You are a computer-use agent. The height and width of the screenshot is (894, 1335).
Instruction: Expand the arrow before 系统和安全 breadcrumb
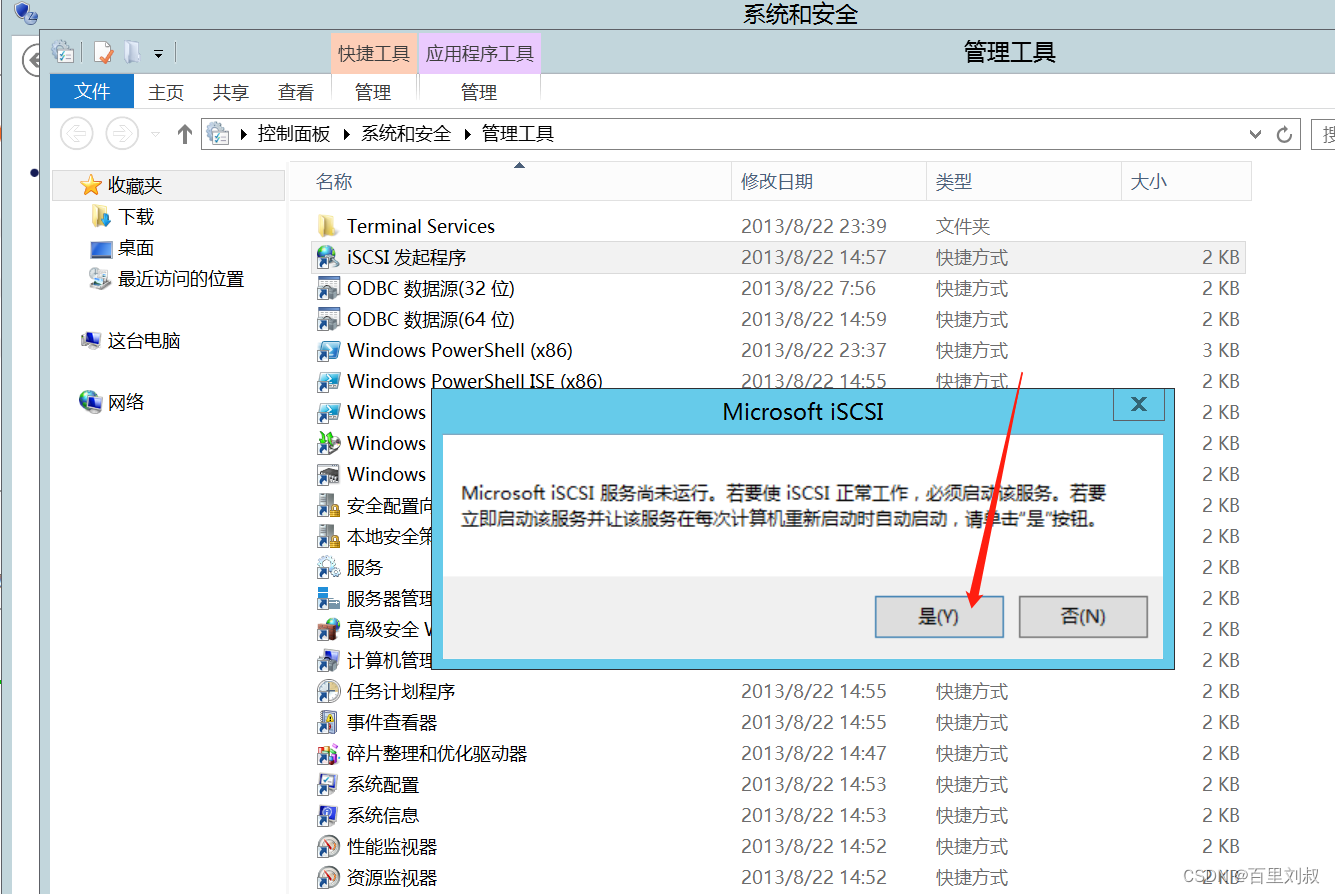click(347, 134)
